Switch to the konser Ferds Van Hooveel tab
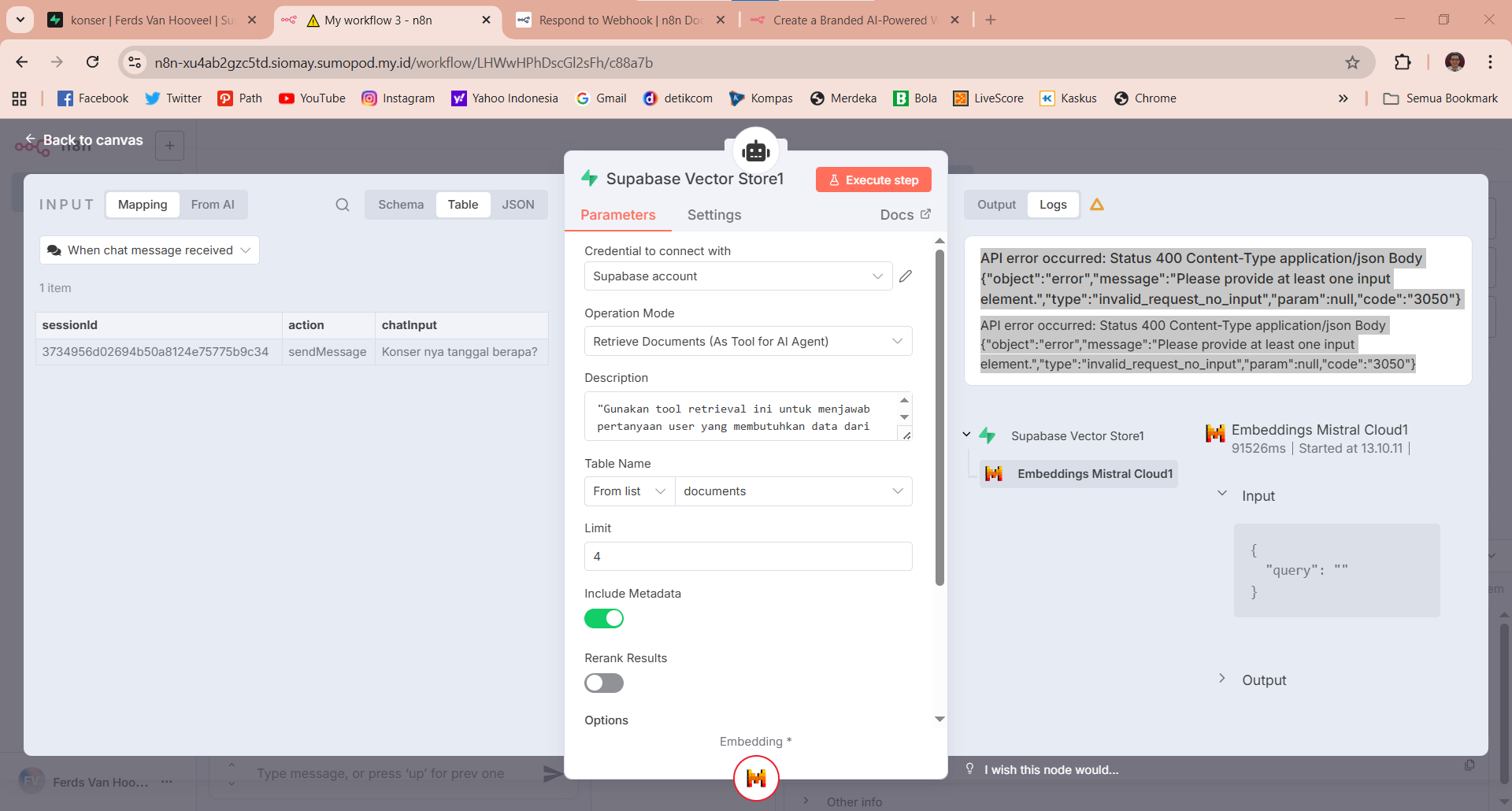Viewport: 1512px width, 811px height. pyautogui.click(x=151, y=20)
